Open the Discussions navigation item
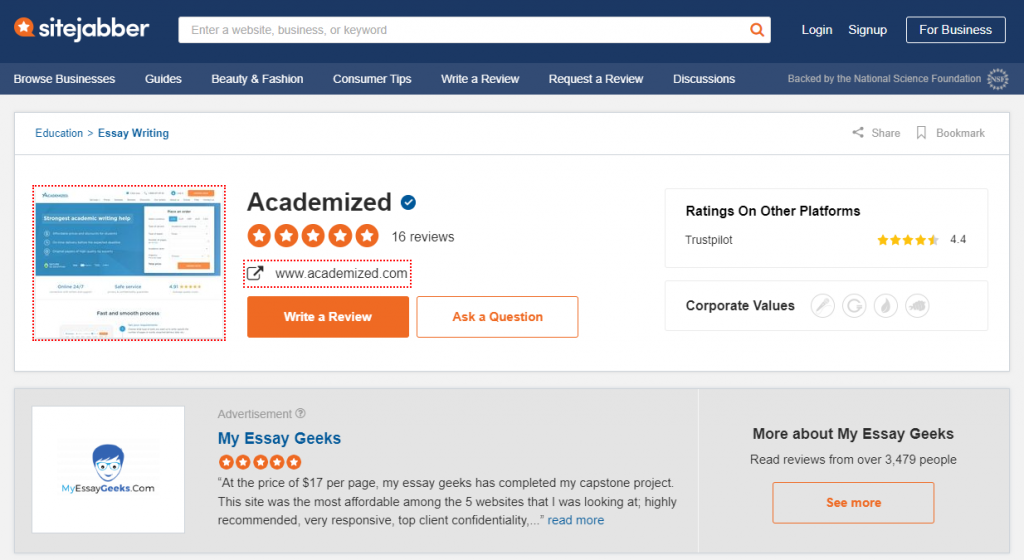The width and height of the screenshot is (1024, 560). (704, 79)
